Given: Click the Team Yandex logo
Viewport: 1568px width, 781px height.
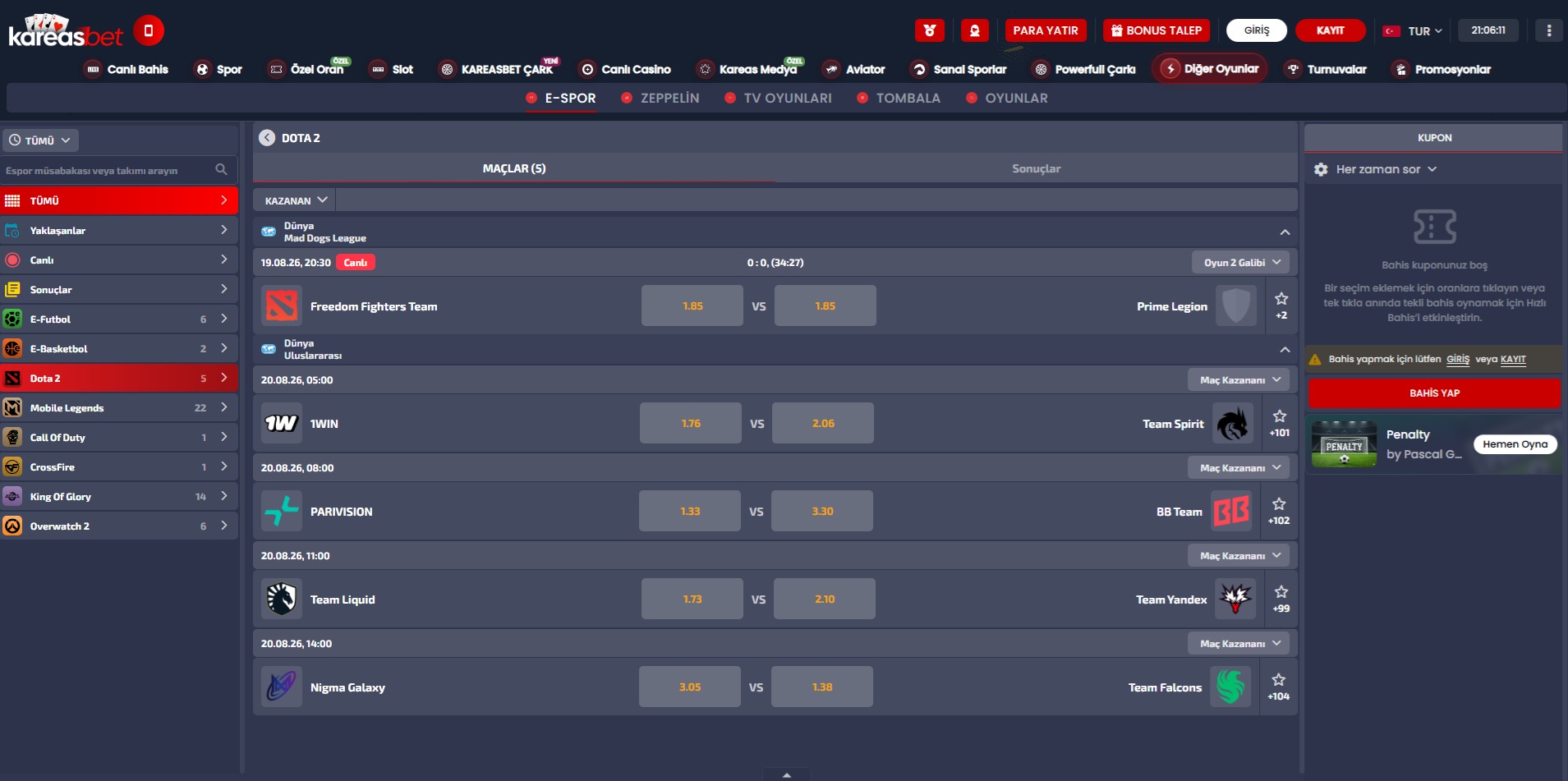Looking at the screenshot, I should click(x=1236, y=600).
